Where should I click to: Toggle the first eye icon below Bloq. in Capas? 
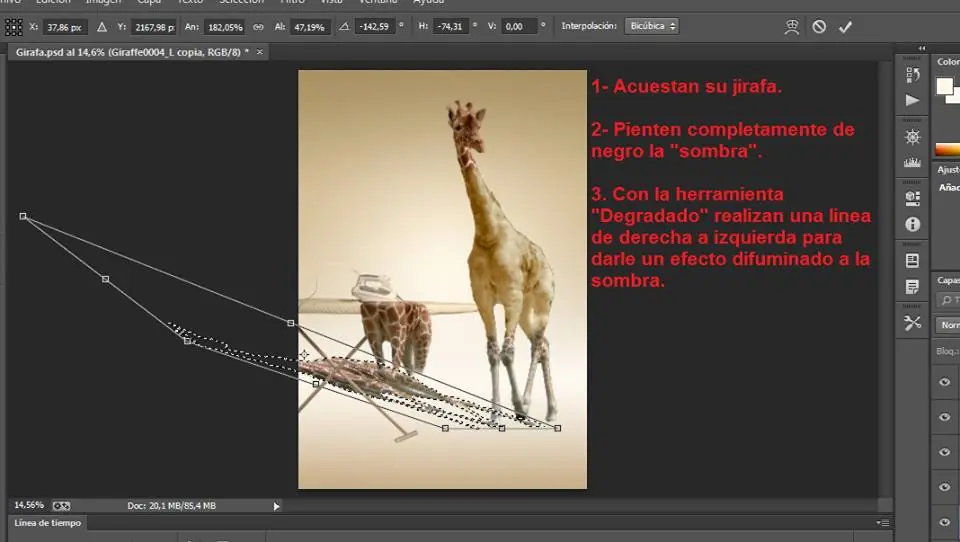(x=945, y=382)
